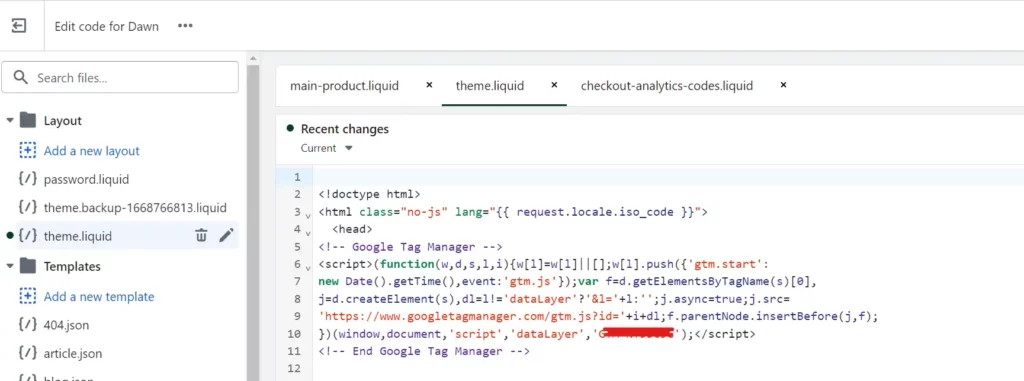Viewport: 1024px width, 381px height.
Task: Click the sidebar scrollbar up arrow
Action: pos(253,59)
